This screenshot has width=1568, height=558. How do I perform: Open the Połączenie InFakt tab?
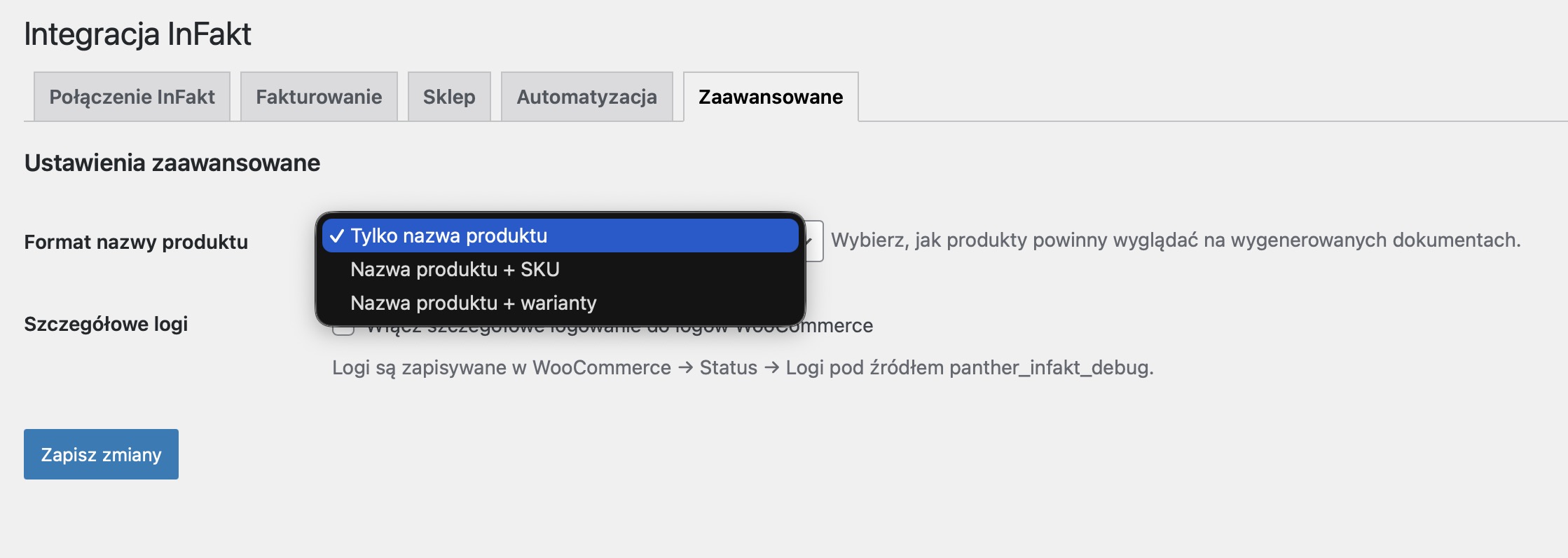(x=132, y=97)
